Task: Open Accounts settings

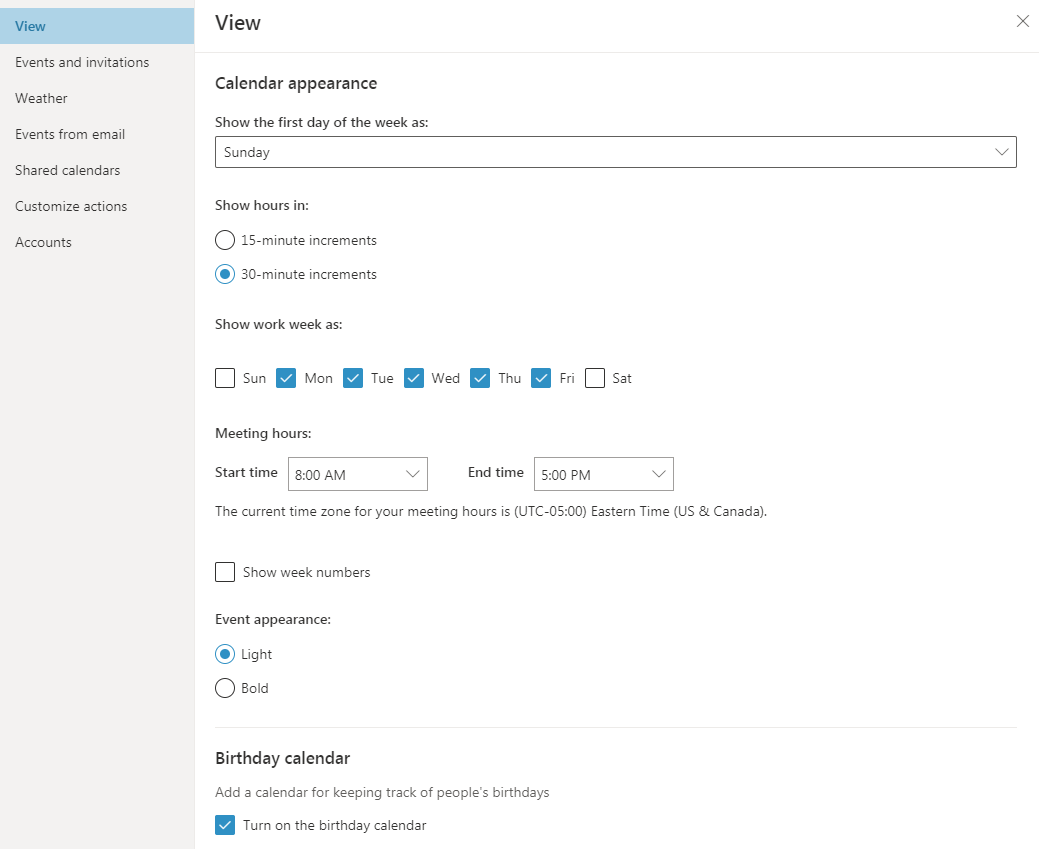Action: [43, 242]
